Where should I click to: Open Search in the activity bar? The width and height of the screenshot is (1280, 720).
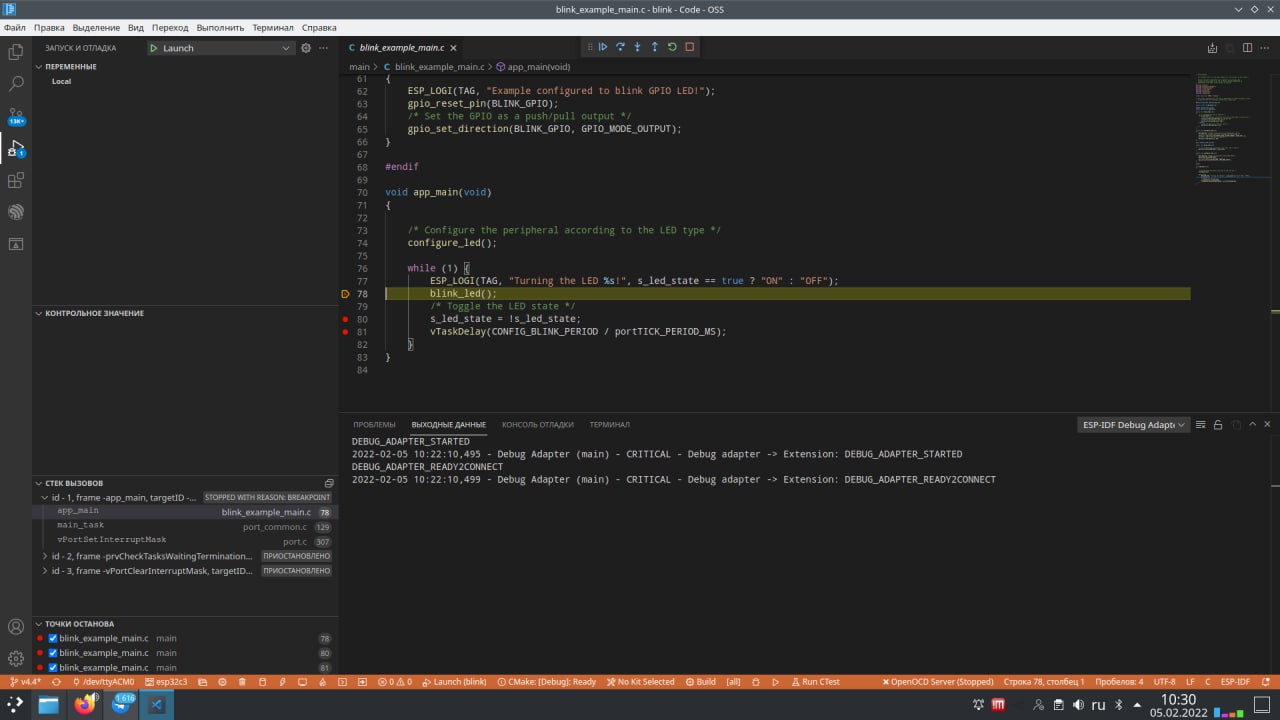tap(16, 84)
